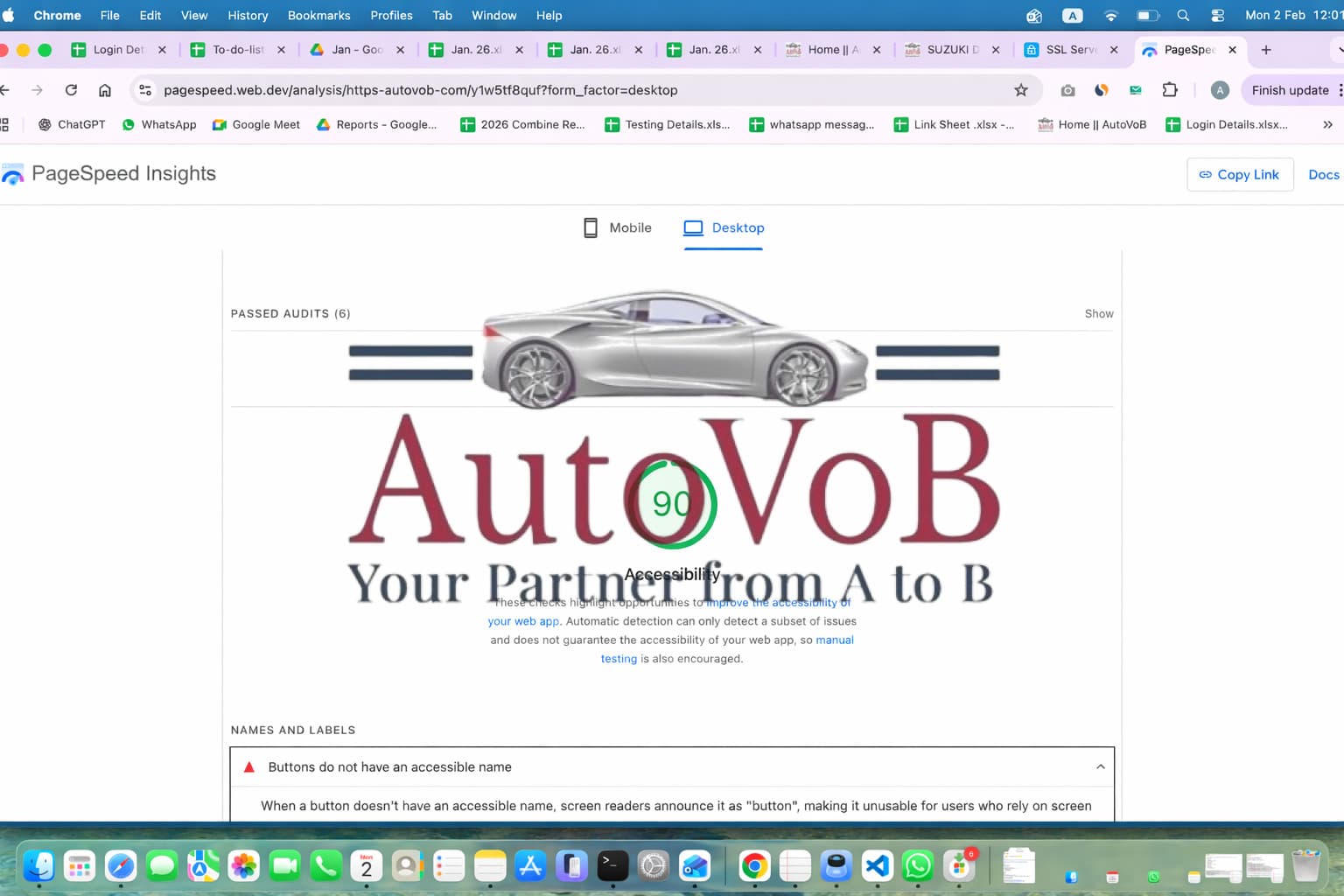Switch to the Jan - Google Drive tab
The height and width of the screenshot is (896, 1344).
[x=357, y=50]
